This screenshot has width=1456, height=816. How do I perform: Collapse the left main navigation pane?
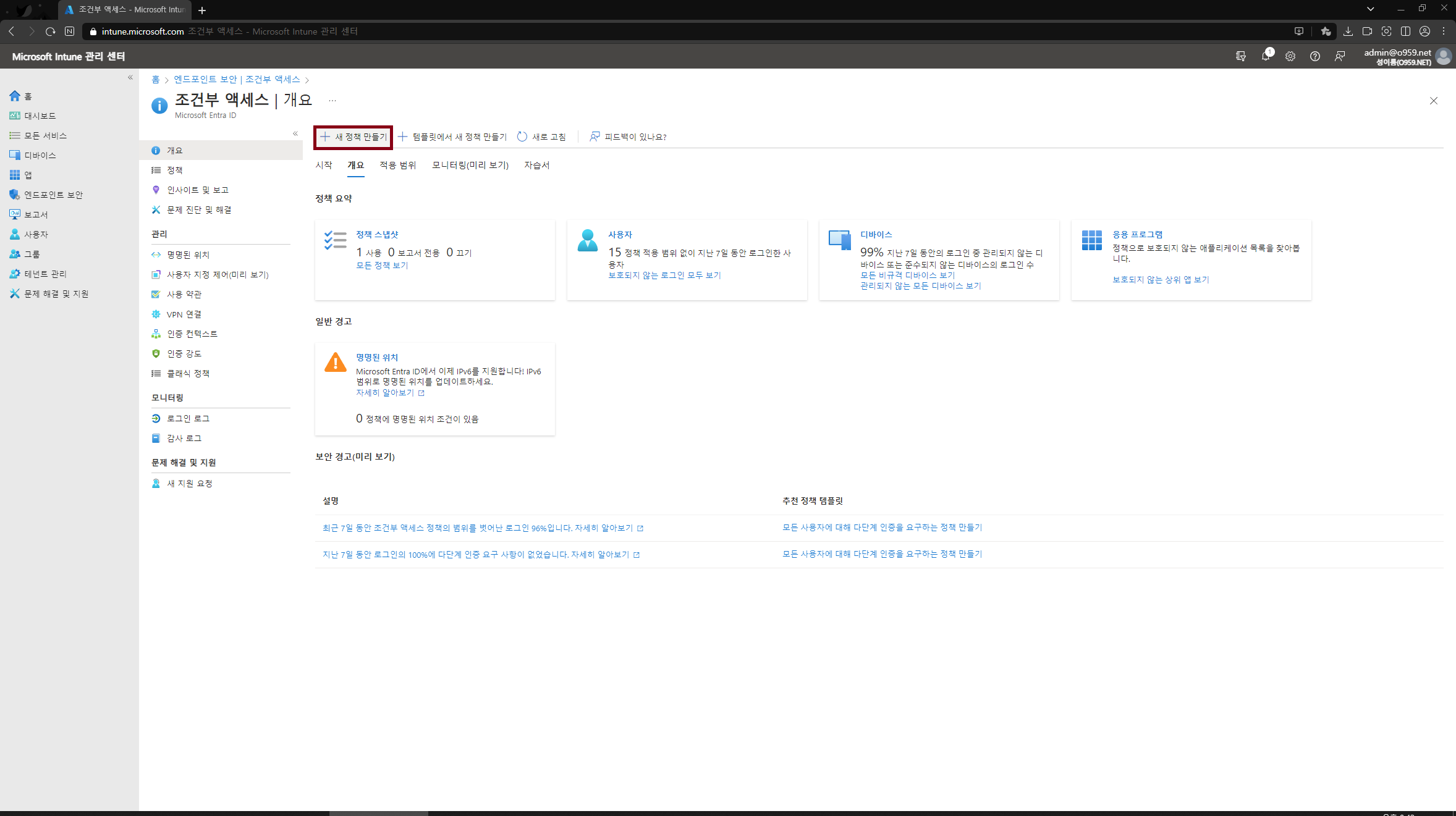tap(130, 77)
